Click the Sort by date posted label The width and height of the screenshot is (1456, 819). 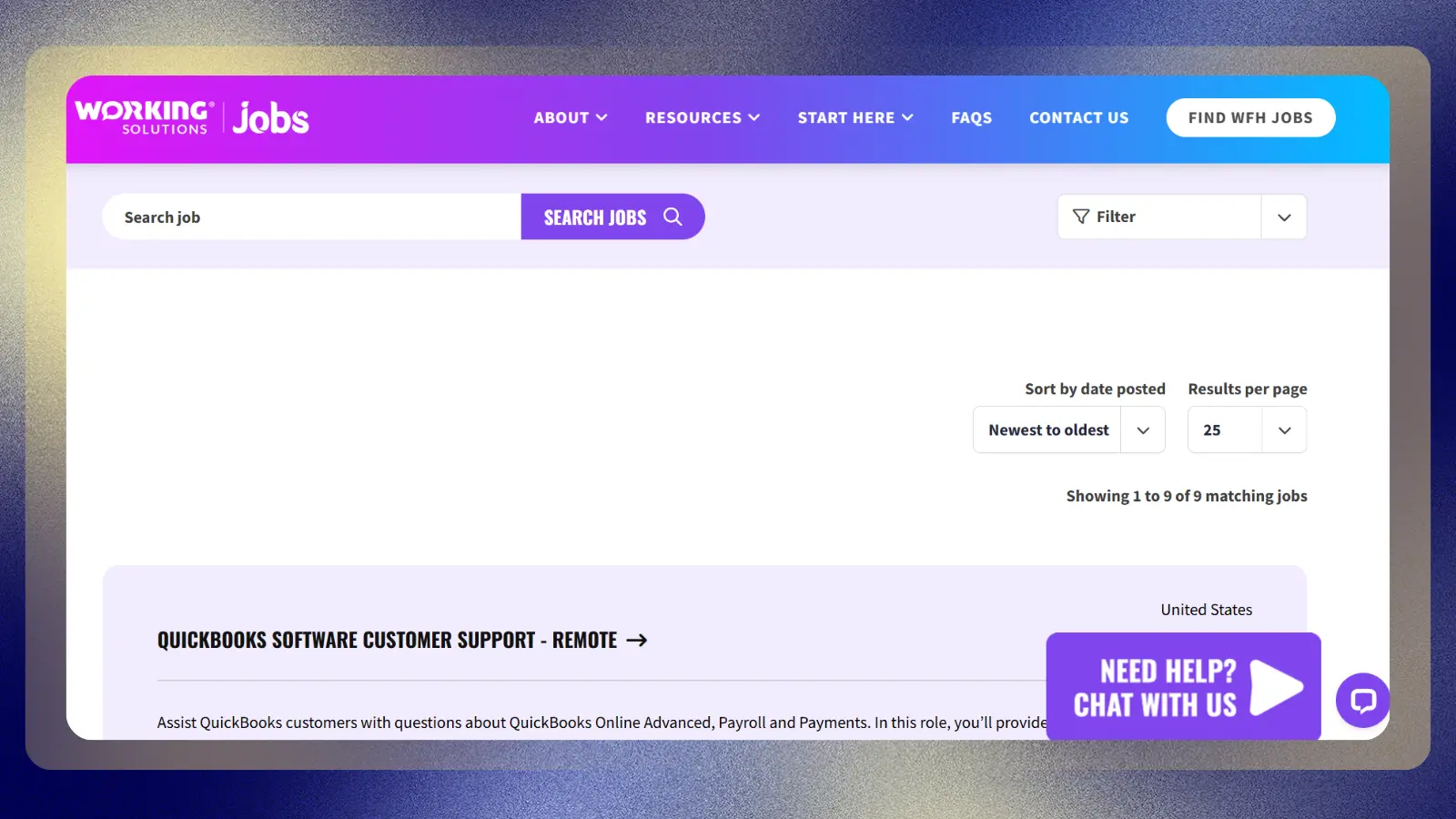pos(1095,389)
